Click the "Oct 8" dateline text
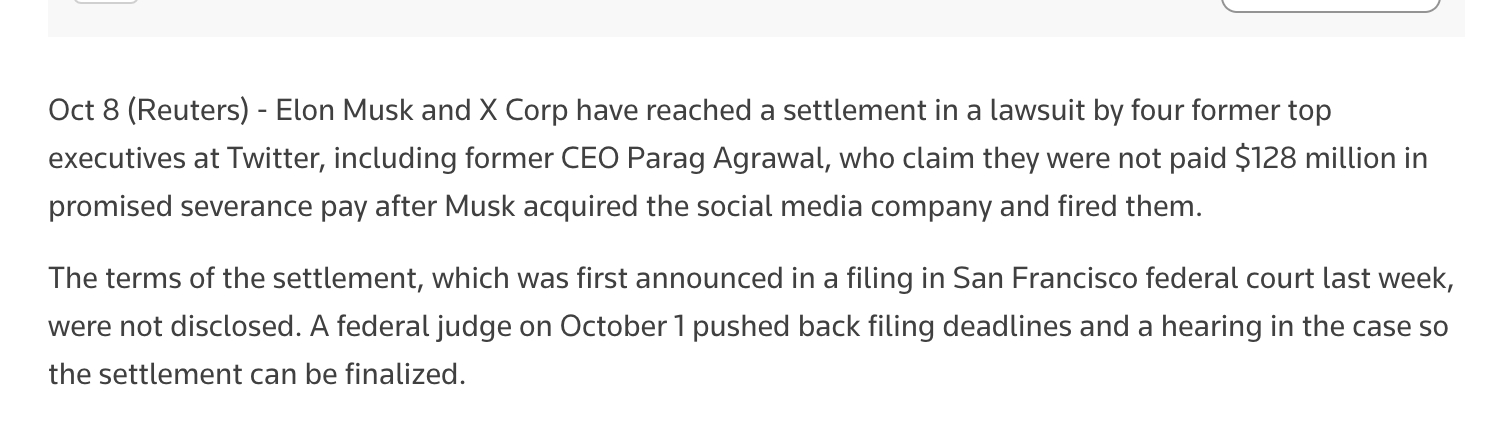 (83, 110)
